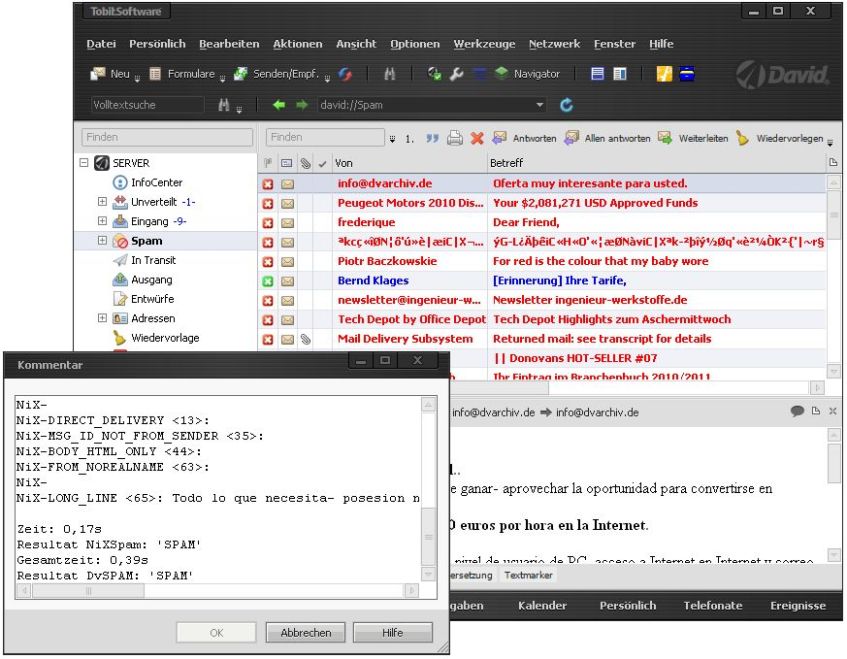Open the Bearbeiten menu

tap(229, 44)
